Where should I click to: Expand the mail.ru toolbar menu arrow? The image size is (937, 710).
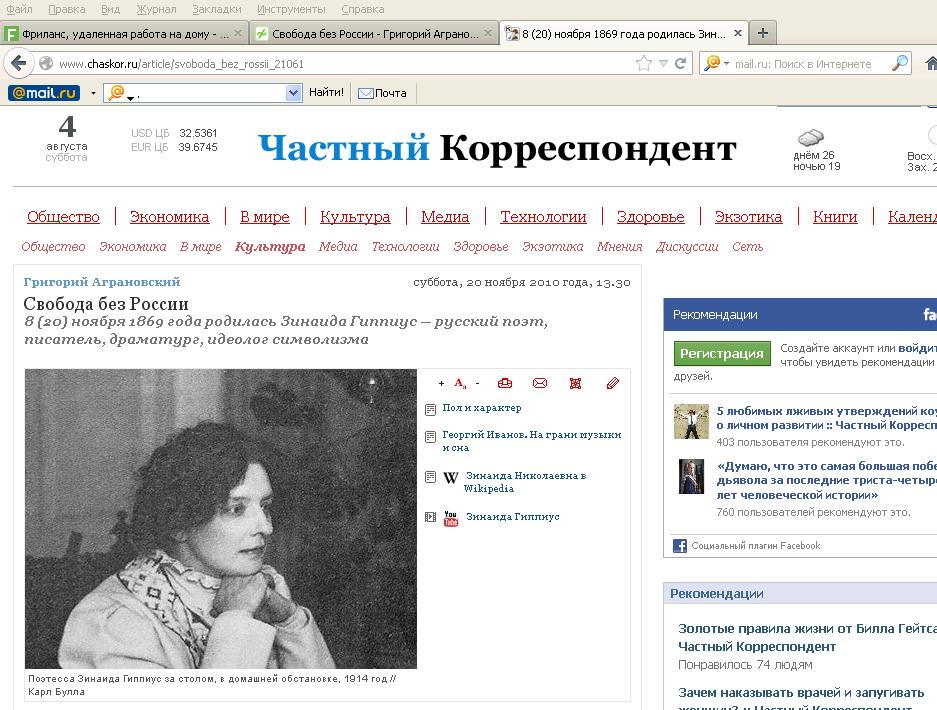point(93,93)
